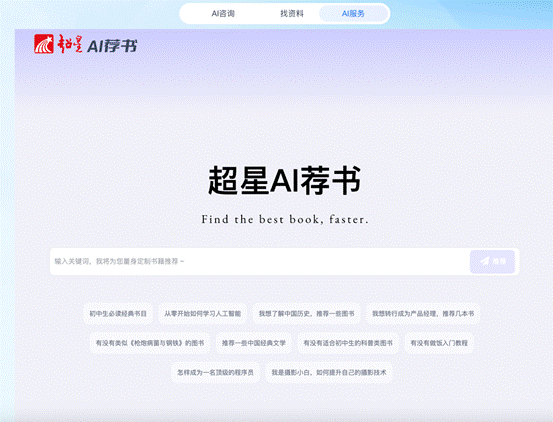This screenshot has height=422, width=553.
Task: Select 我想了解中国历史,推荐一些图书 chip
Action: pyautogui.click(x=306, y=313)
